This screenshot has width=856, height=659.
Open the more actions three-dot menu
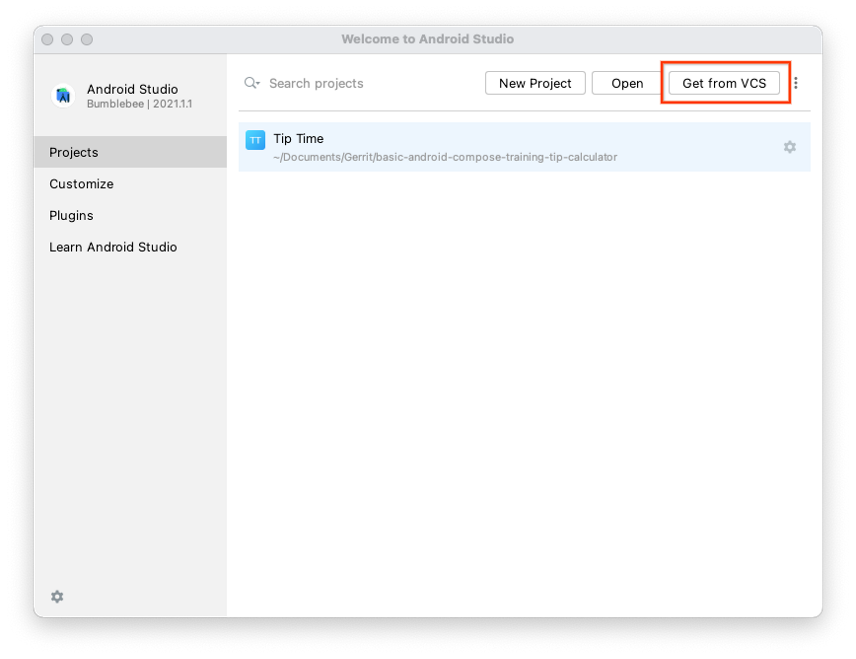(796, 83)
